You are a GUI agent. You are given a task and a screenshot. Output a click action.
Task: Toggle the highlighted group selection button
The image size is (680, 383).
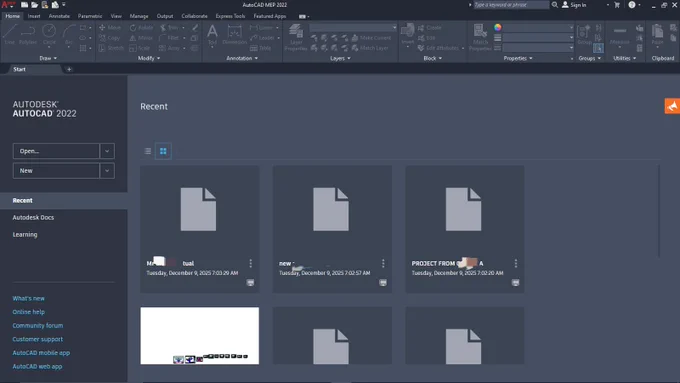pos(598,48)
